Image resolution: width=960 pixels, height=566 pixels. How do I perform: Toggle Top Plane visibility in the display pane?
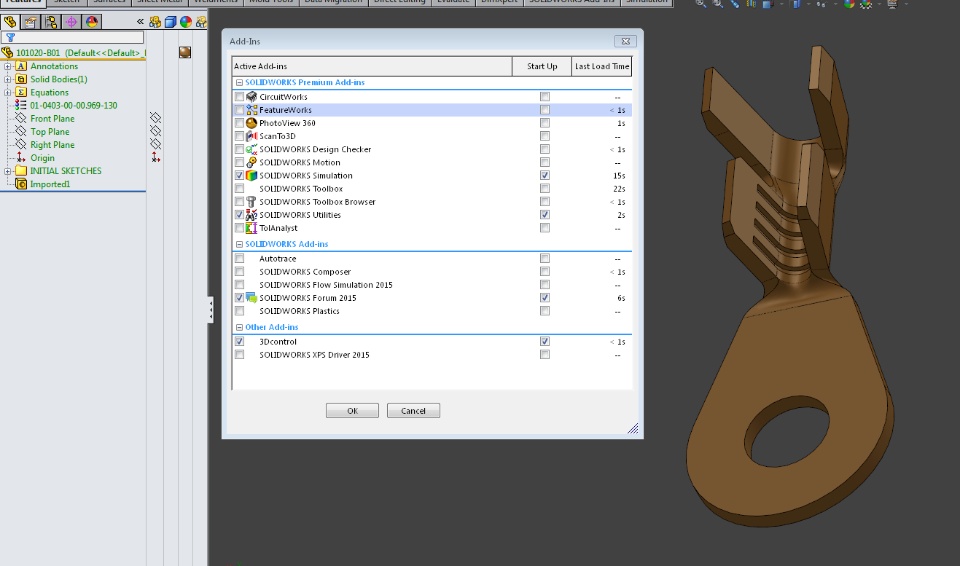(x=156, y=130)
